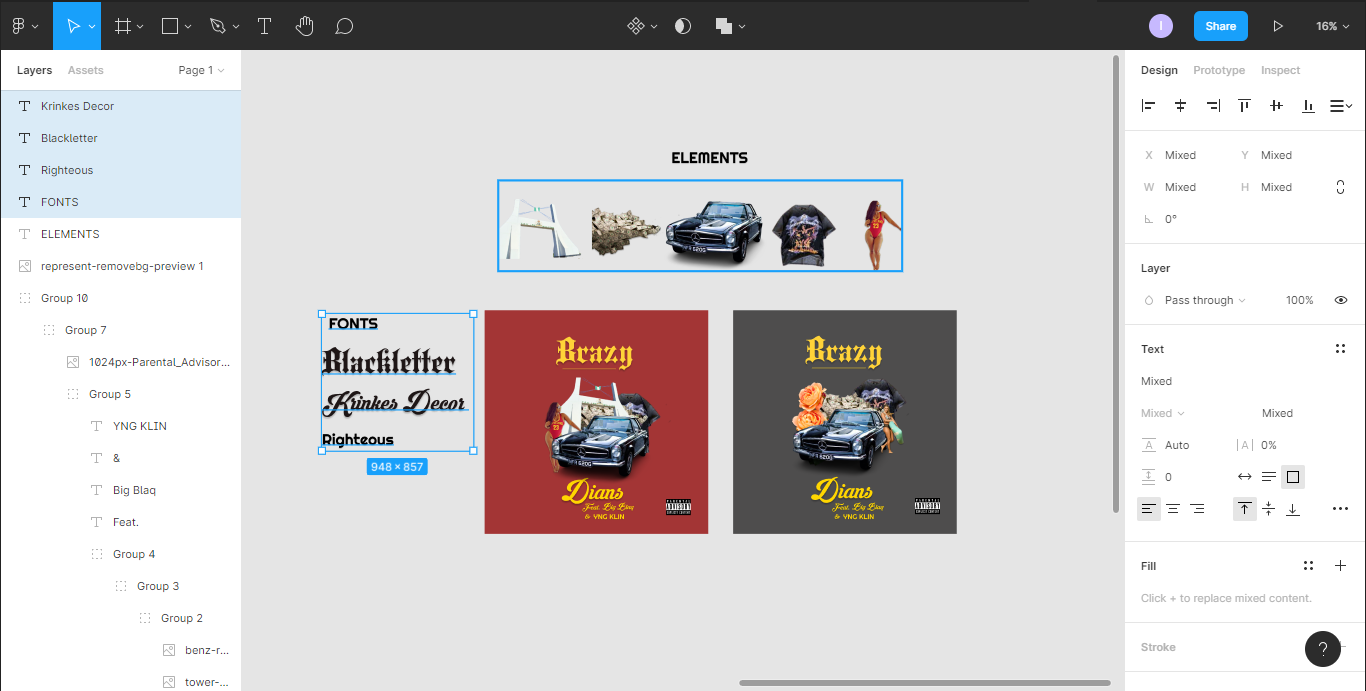Toggle constrain proportions lock
Viewport: 1366px width, 691px height.
1340,187
